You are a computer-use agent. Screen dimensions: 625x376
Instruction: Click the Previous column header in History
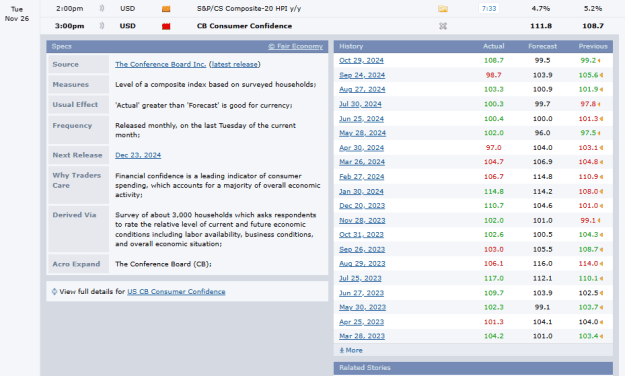(x=593, y=46)
